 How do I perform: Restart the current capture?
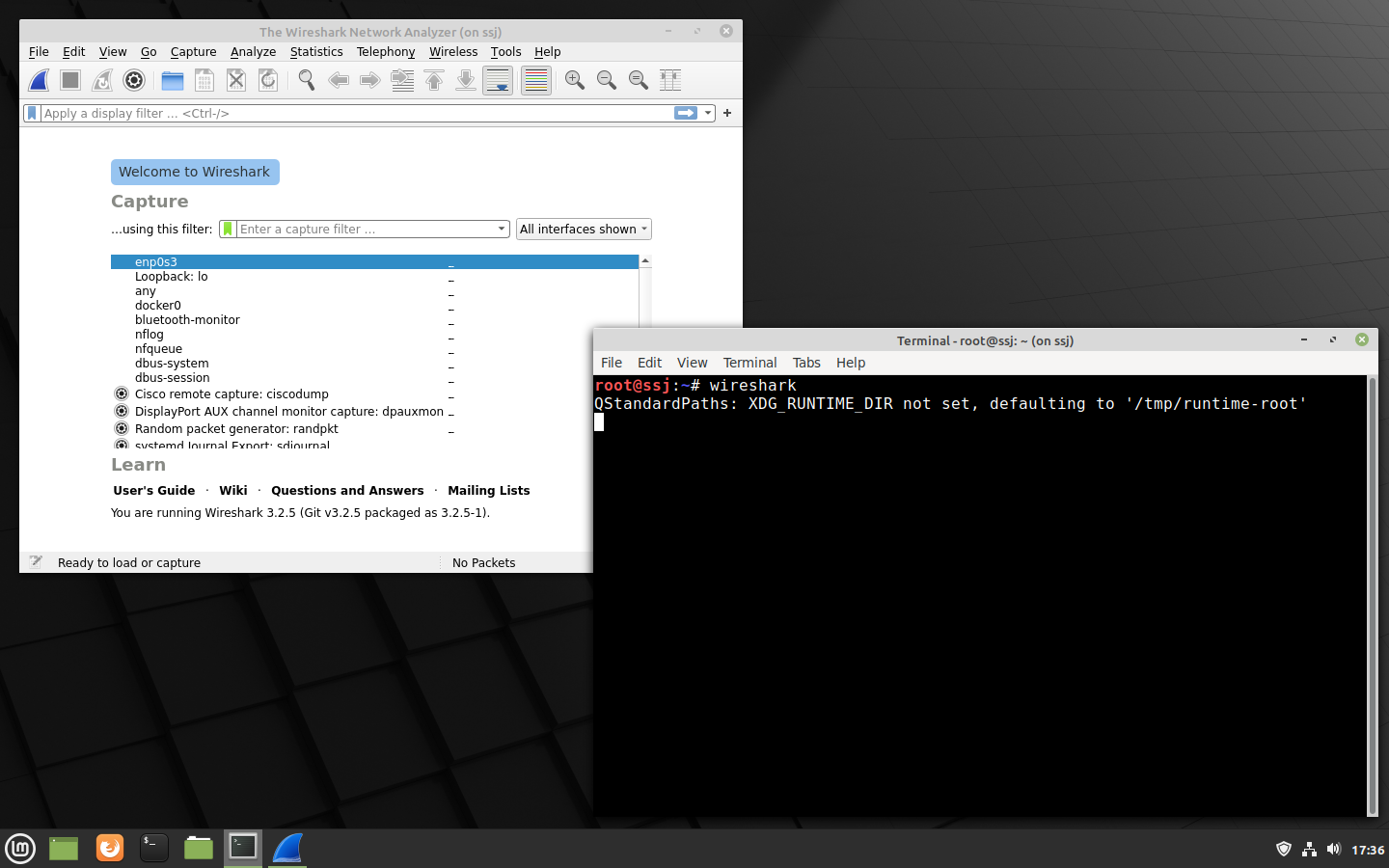101,80
